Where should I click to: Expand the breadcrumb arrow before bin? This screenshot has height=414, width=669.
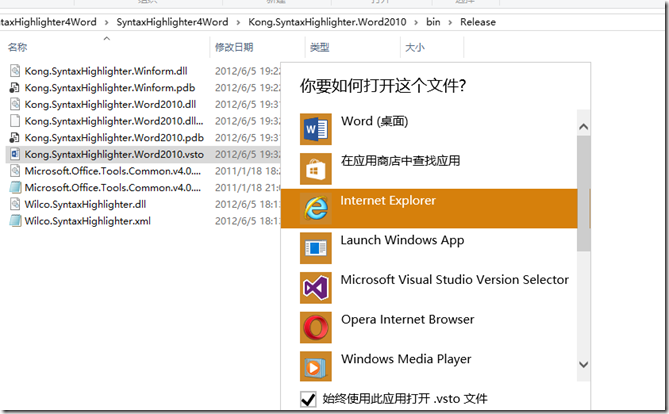coord(416,22)
